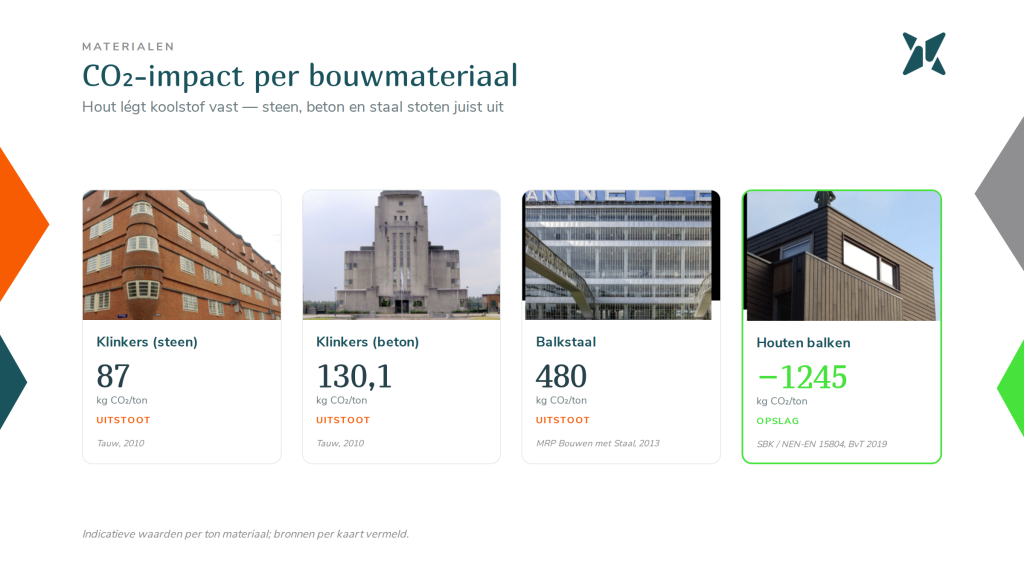This screenshot has height=576, width=1024.
Task: Click the footnote 'Indicatieve waarden per ton materiaal'
Action: point(176,534)
